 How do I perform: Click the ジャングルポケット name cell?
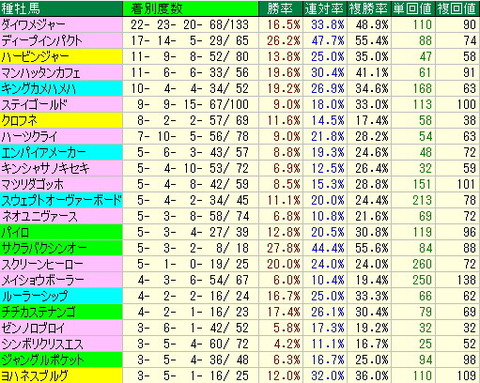coord(61,360)
